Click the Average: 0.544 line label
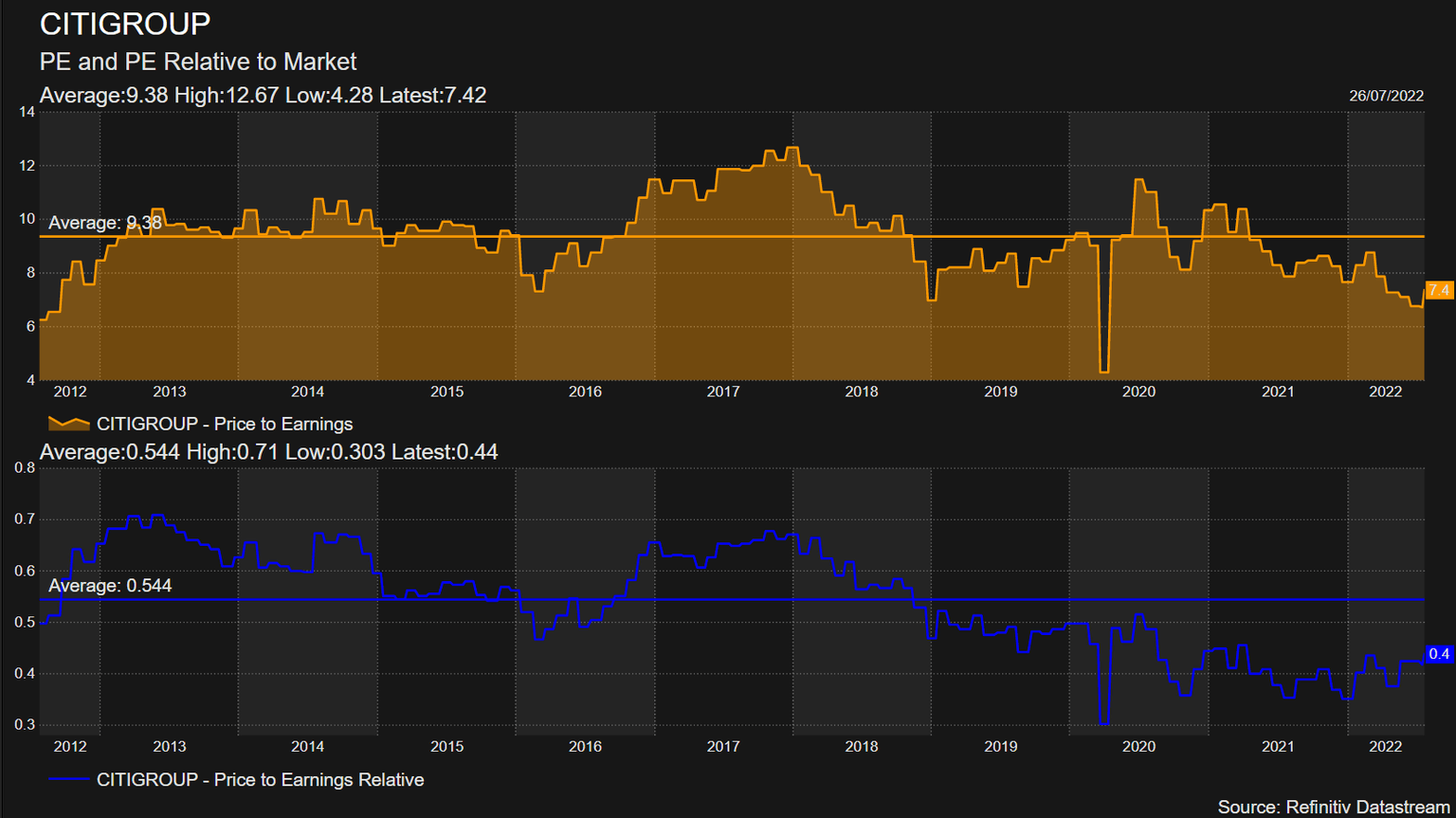Viewport: 1456px width, 818px height. click(111, 586)
